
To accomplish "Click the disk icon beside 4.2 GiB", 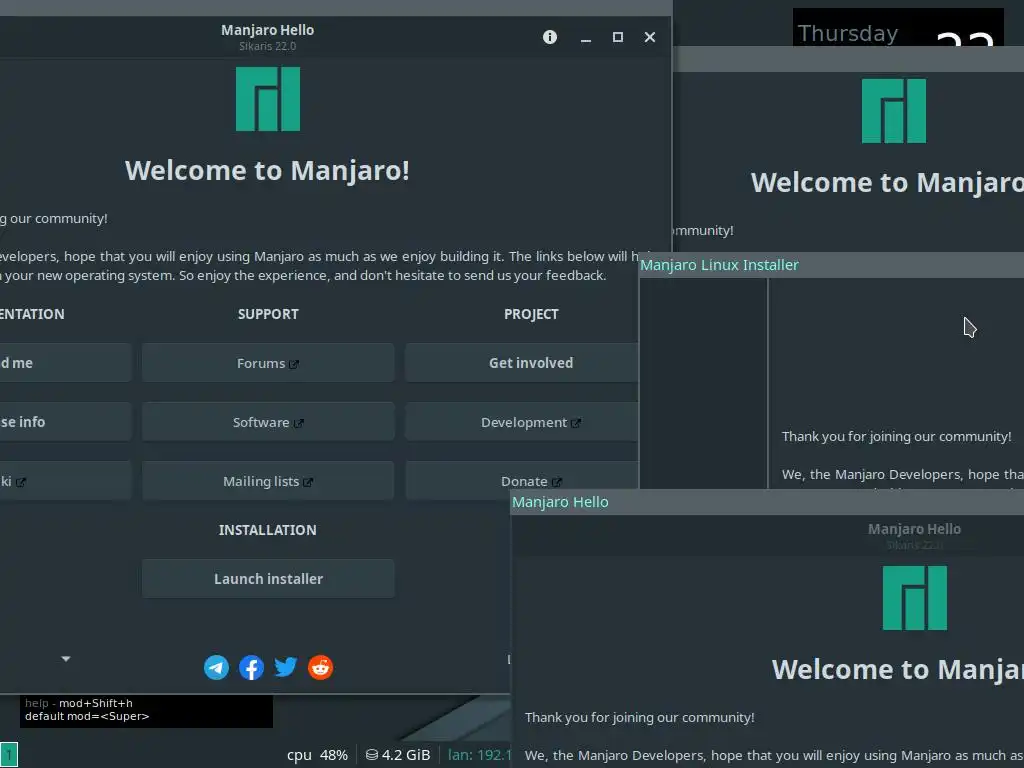I will tap(372, 755).
